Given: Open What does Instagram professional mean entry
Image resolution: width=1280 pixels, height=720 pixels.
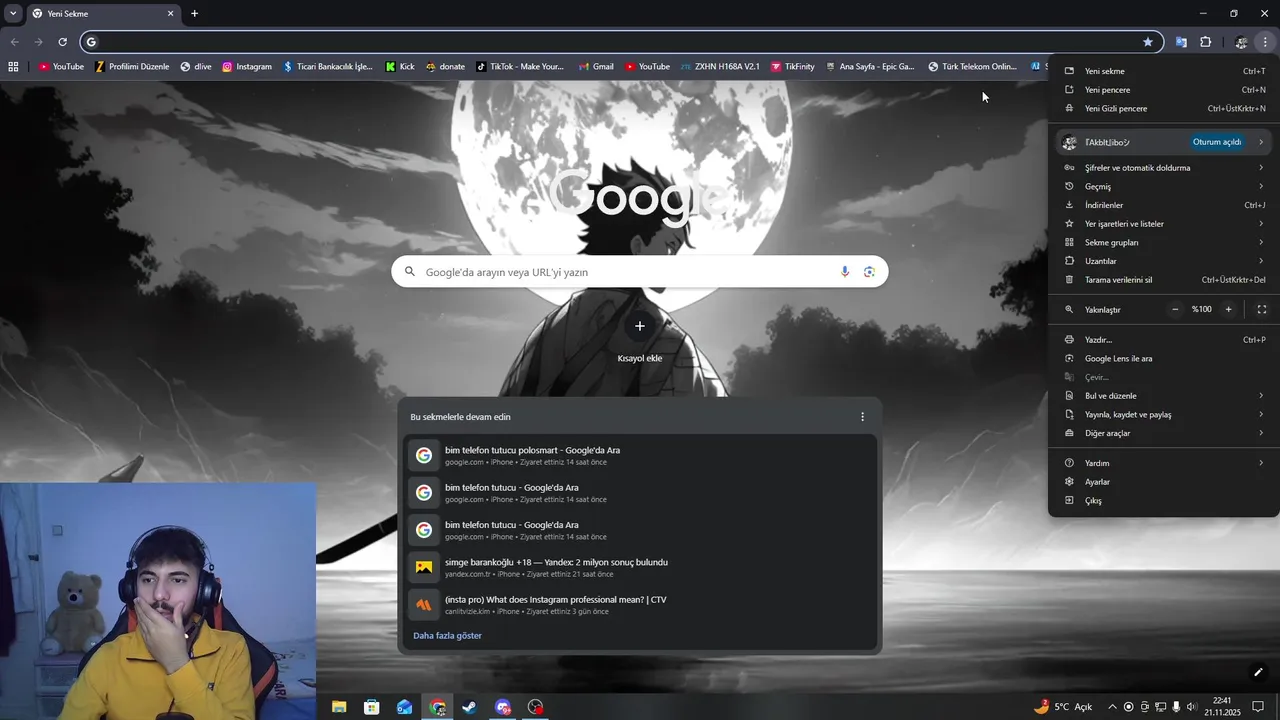Looking at the screenshot, I should (x=640, y=605).
